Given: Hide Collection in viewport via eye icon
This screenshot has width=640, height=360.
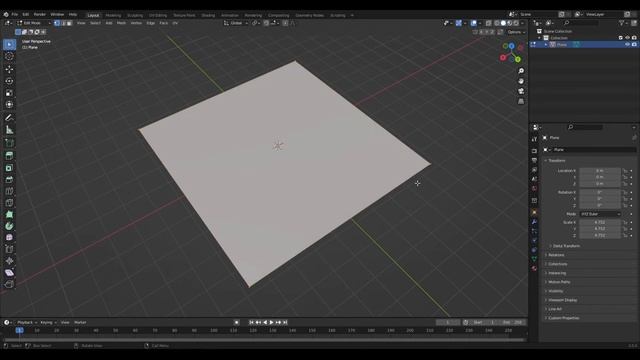Looking at the screenshot, I should point(627,38).
